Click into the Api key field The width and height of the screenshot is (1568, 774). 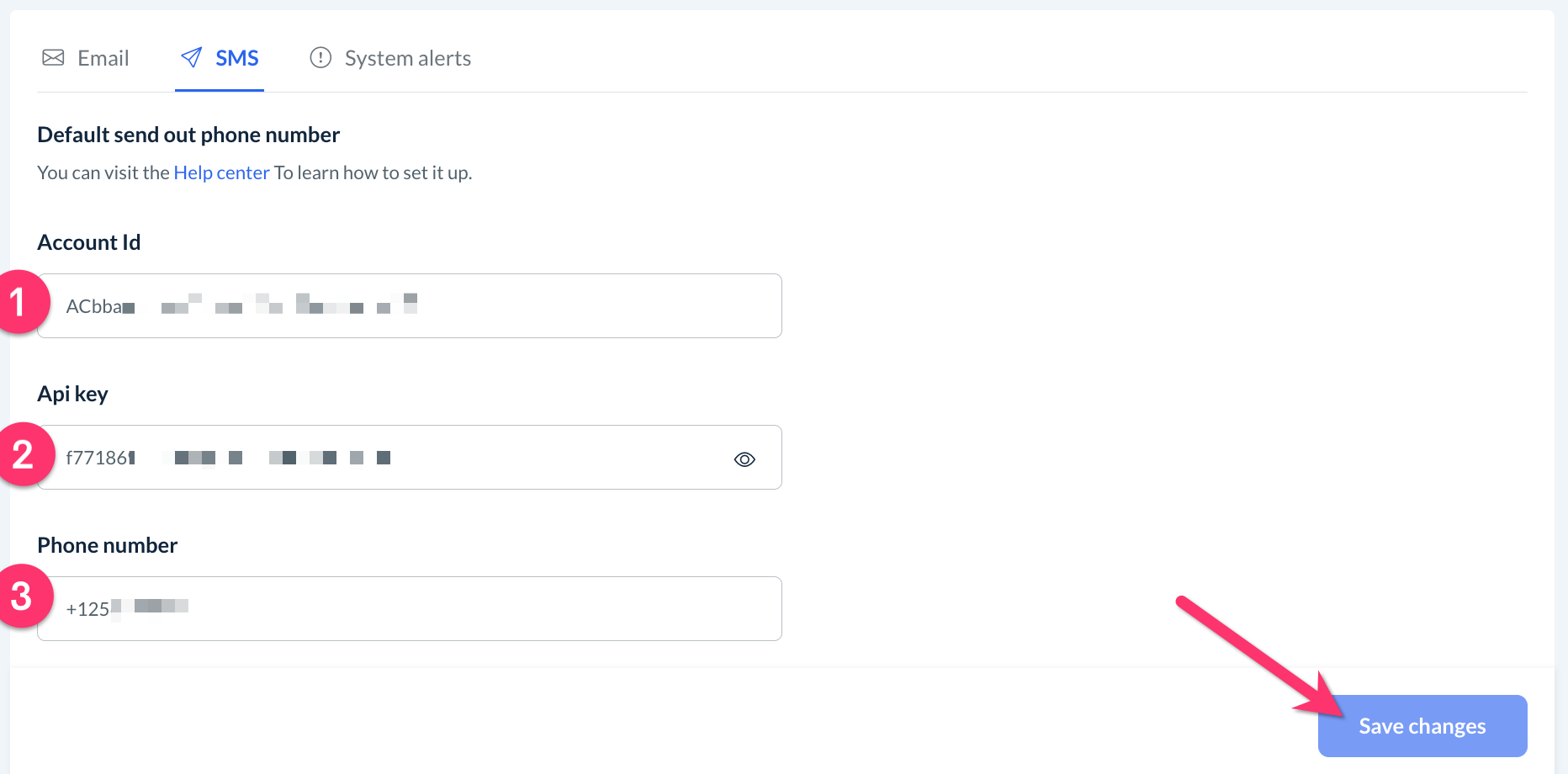505,458
